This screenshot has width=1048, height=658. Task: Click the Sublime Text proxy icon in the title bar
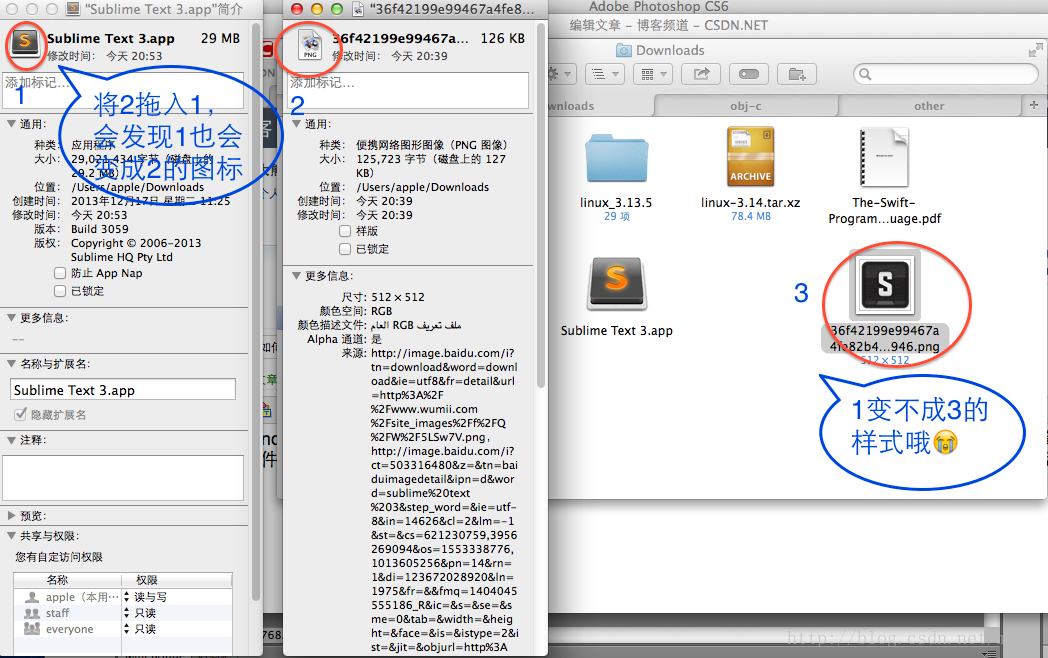point(74,9)
